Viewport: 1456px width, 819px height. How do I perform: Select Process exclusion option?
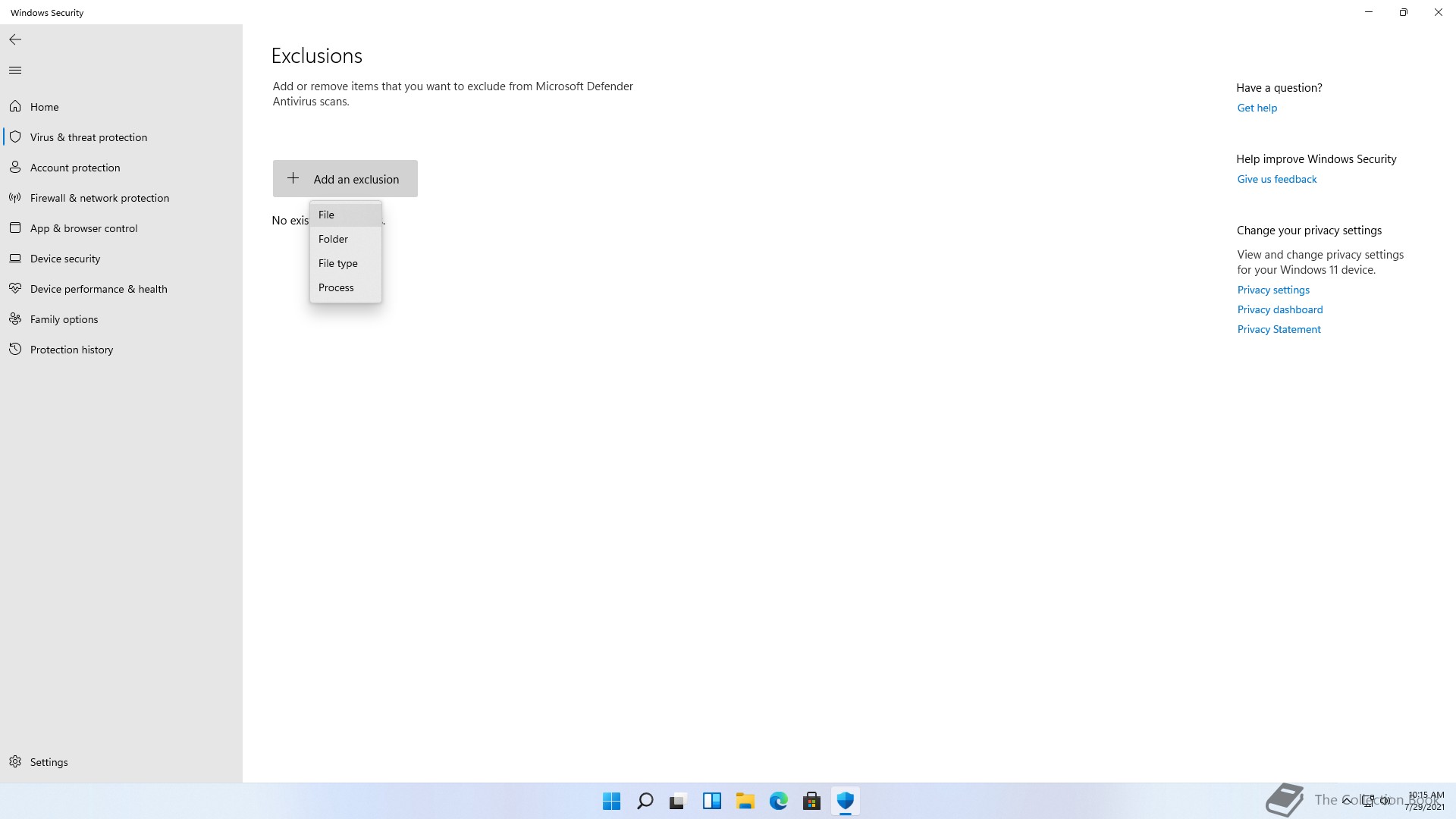click(x=337, y=288)
